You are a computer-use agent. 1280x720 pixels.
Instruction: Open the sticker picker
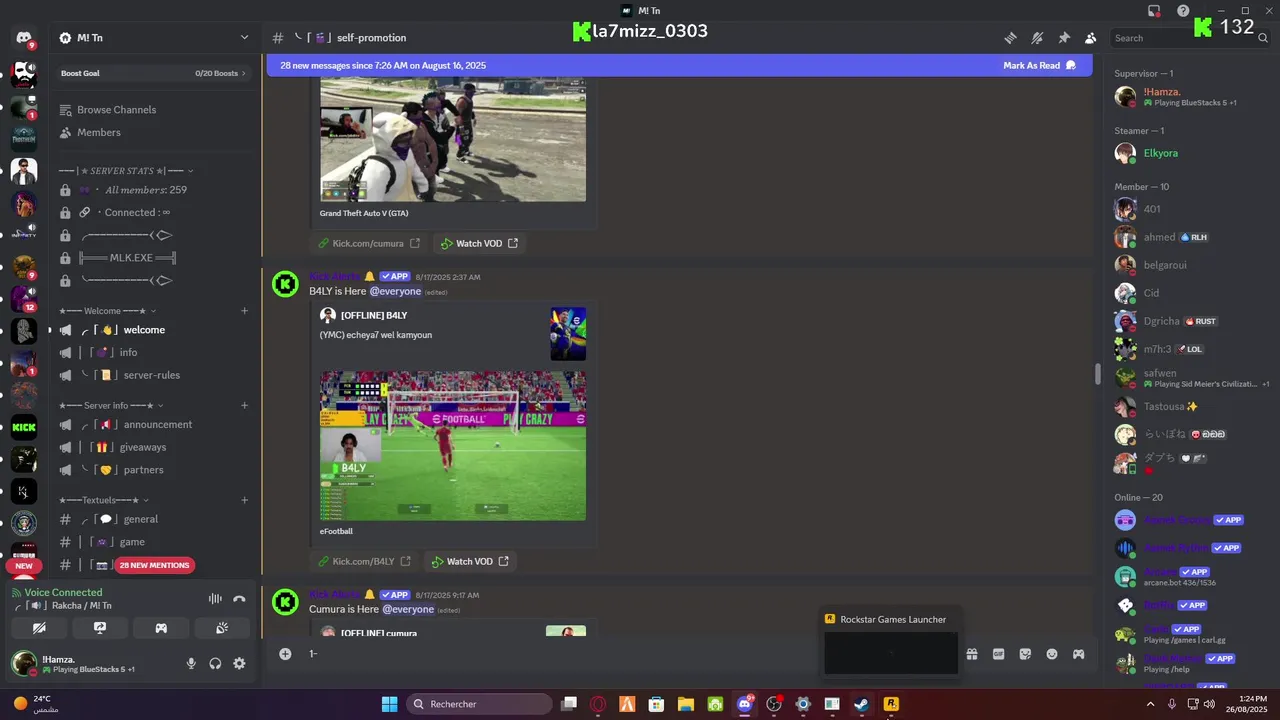pos(1025,654)
